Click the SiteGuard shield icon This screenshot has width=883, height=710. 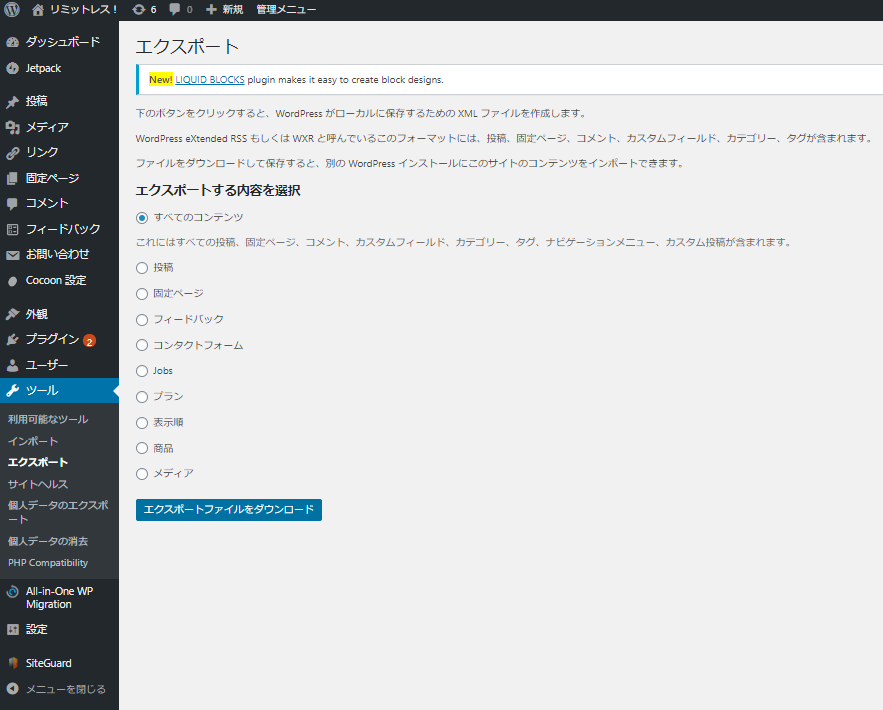pos(13,663)
